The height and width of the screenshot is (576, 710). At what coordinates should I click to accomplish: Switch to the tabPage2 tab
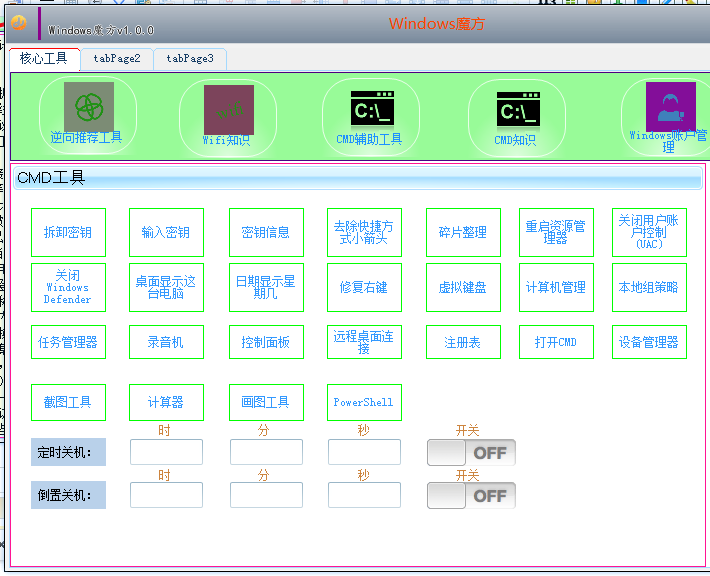pyautogui.click(x=117, y=59)
